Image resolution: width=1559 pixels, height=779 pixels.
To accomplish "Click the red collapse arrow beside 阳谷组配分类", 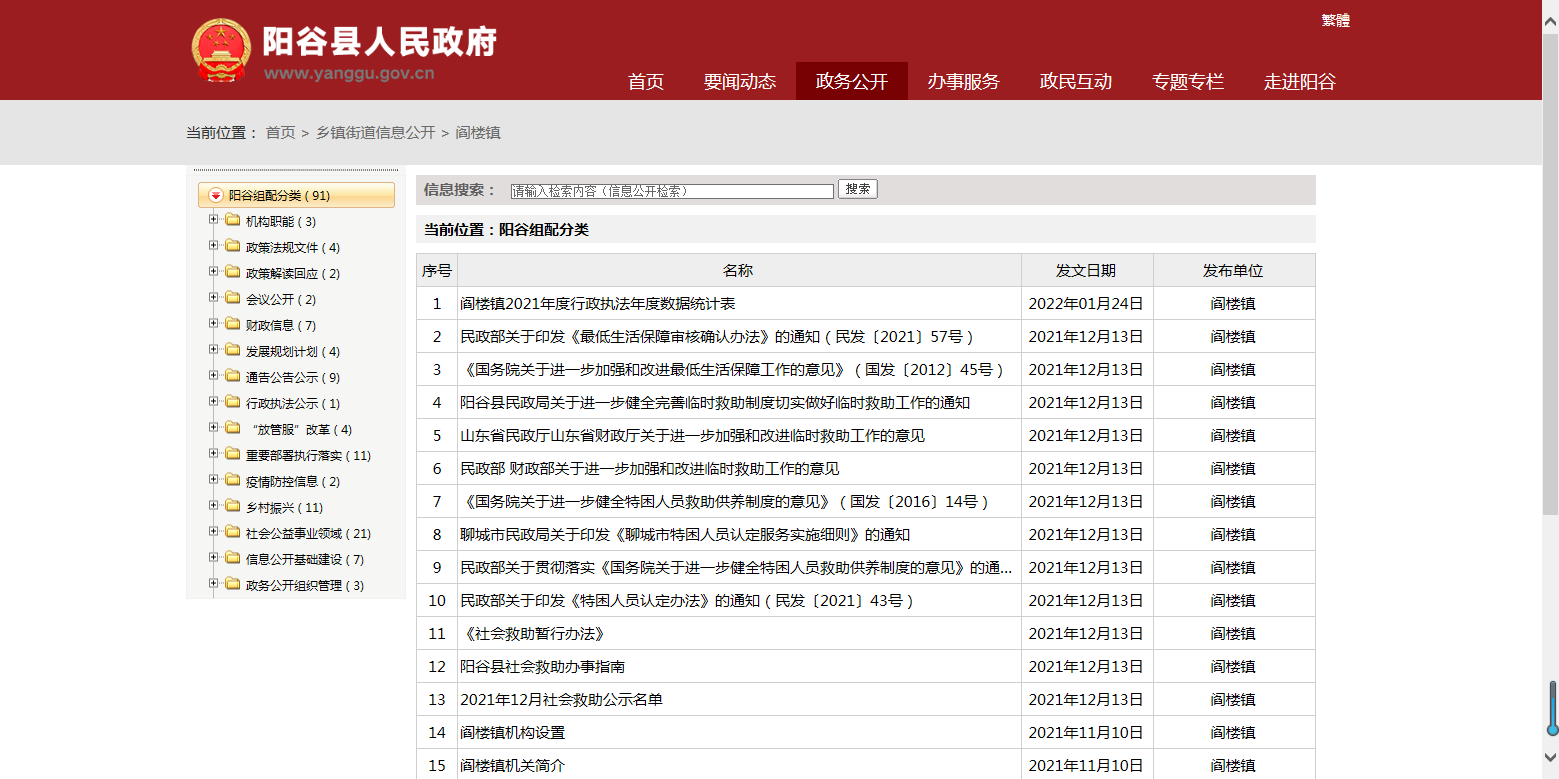I will point(215,196).
